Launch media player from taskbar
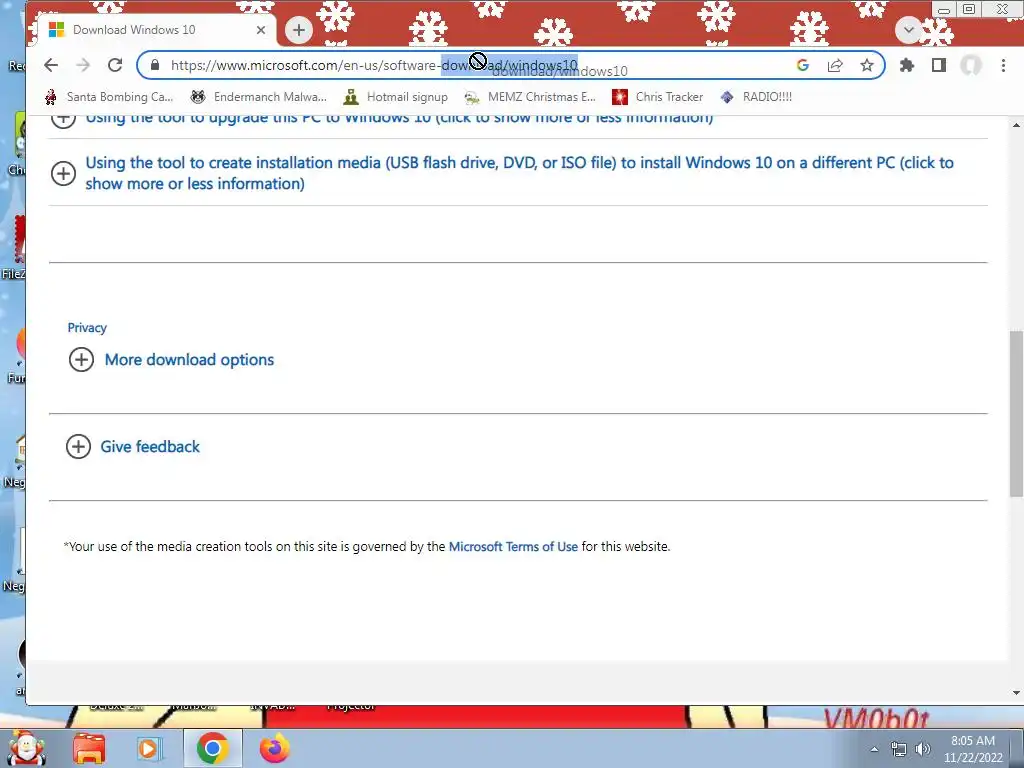Viewport: 1024px width, 768px height. [x=149, y=748]
